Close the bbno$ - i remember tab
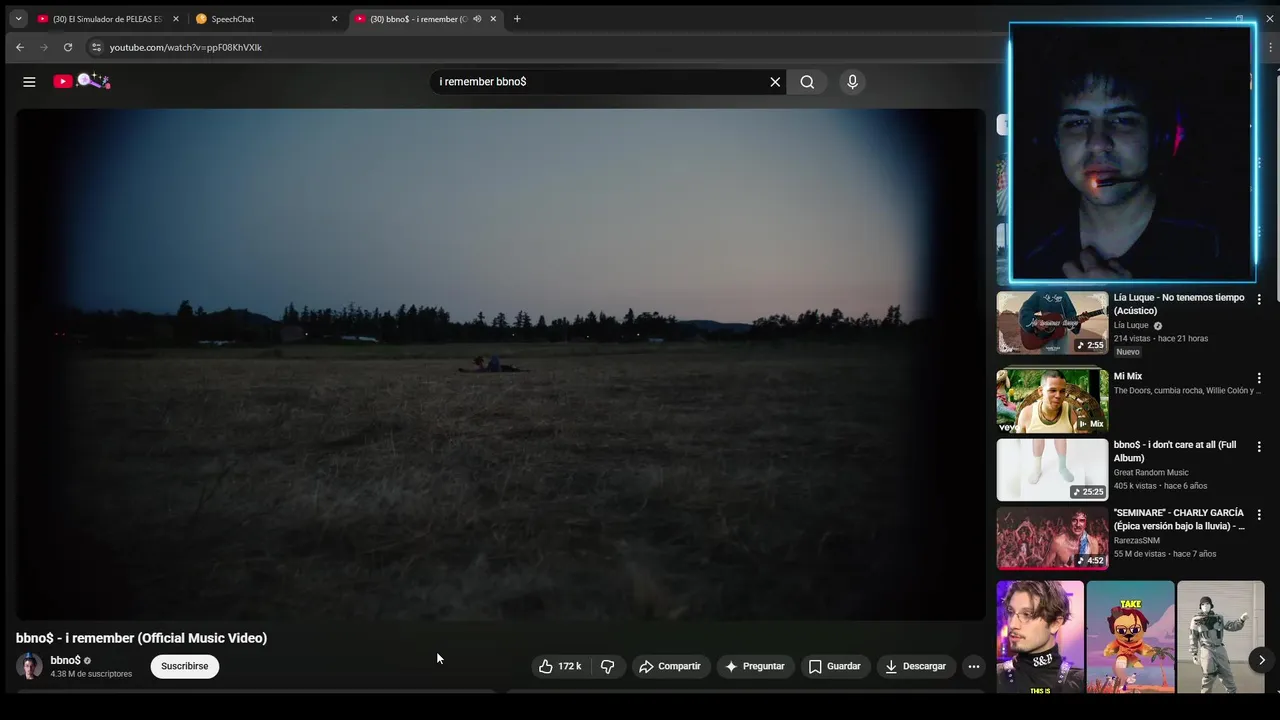This screenshot has height=720, width=1280. (x=493, y=19)
